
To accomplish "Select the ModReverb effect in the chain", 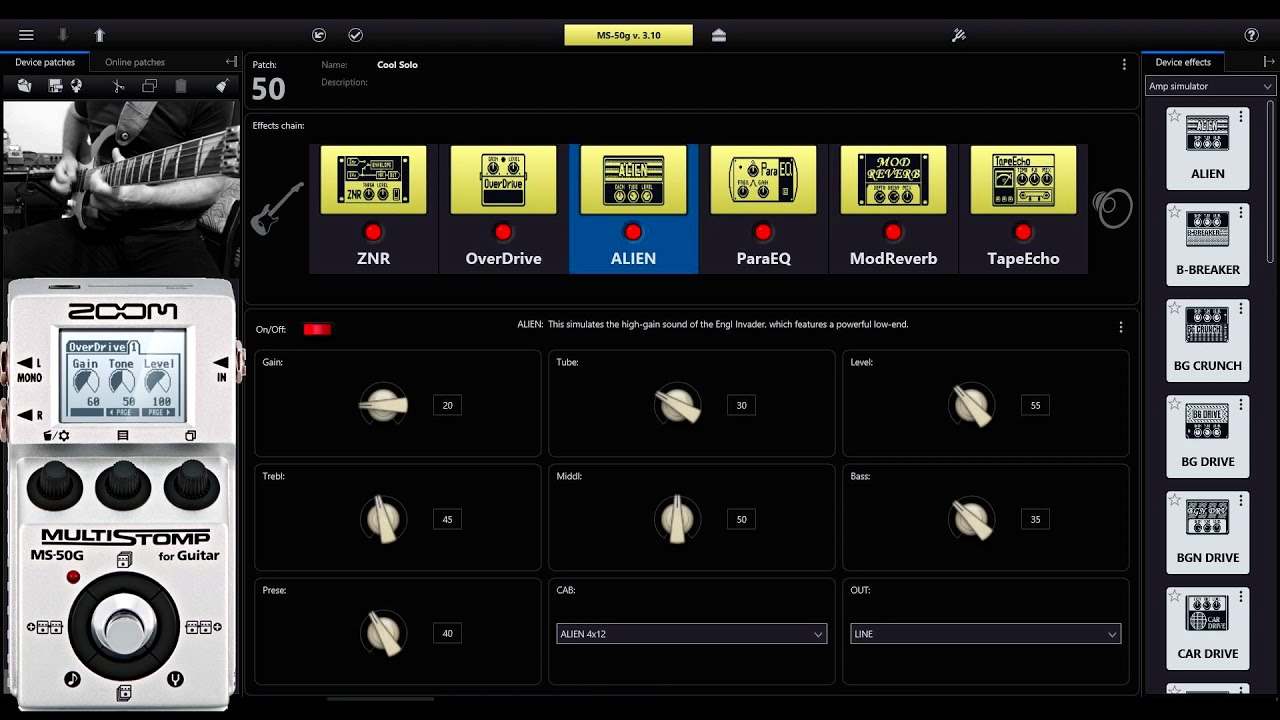I will click(893, 209).
